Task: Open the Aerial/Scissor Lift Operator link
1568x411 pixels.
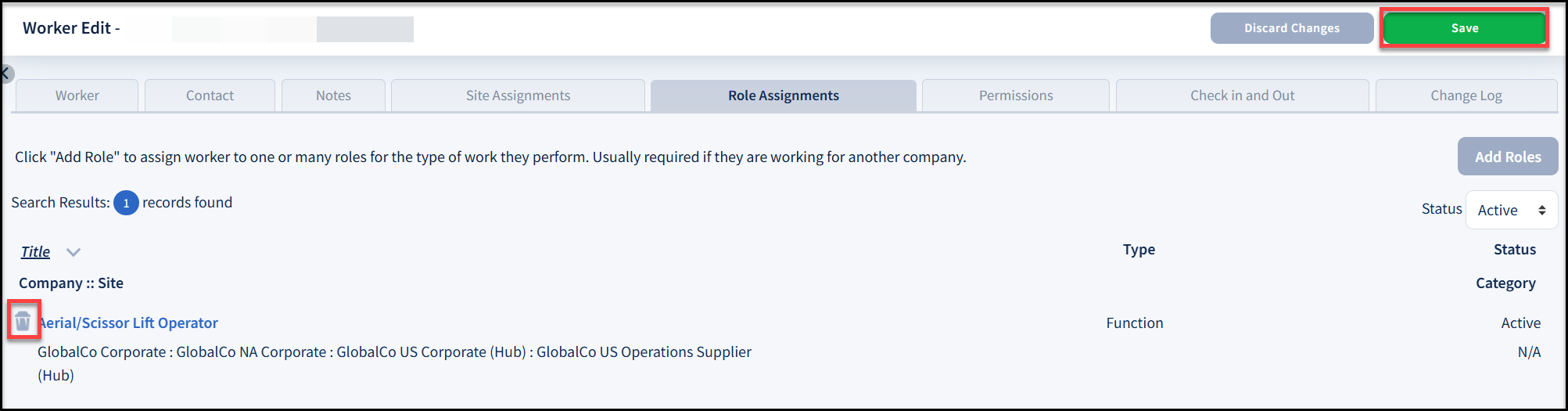Action: [130, 323]
